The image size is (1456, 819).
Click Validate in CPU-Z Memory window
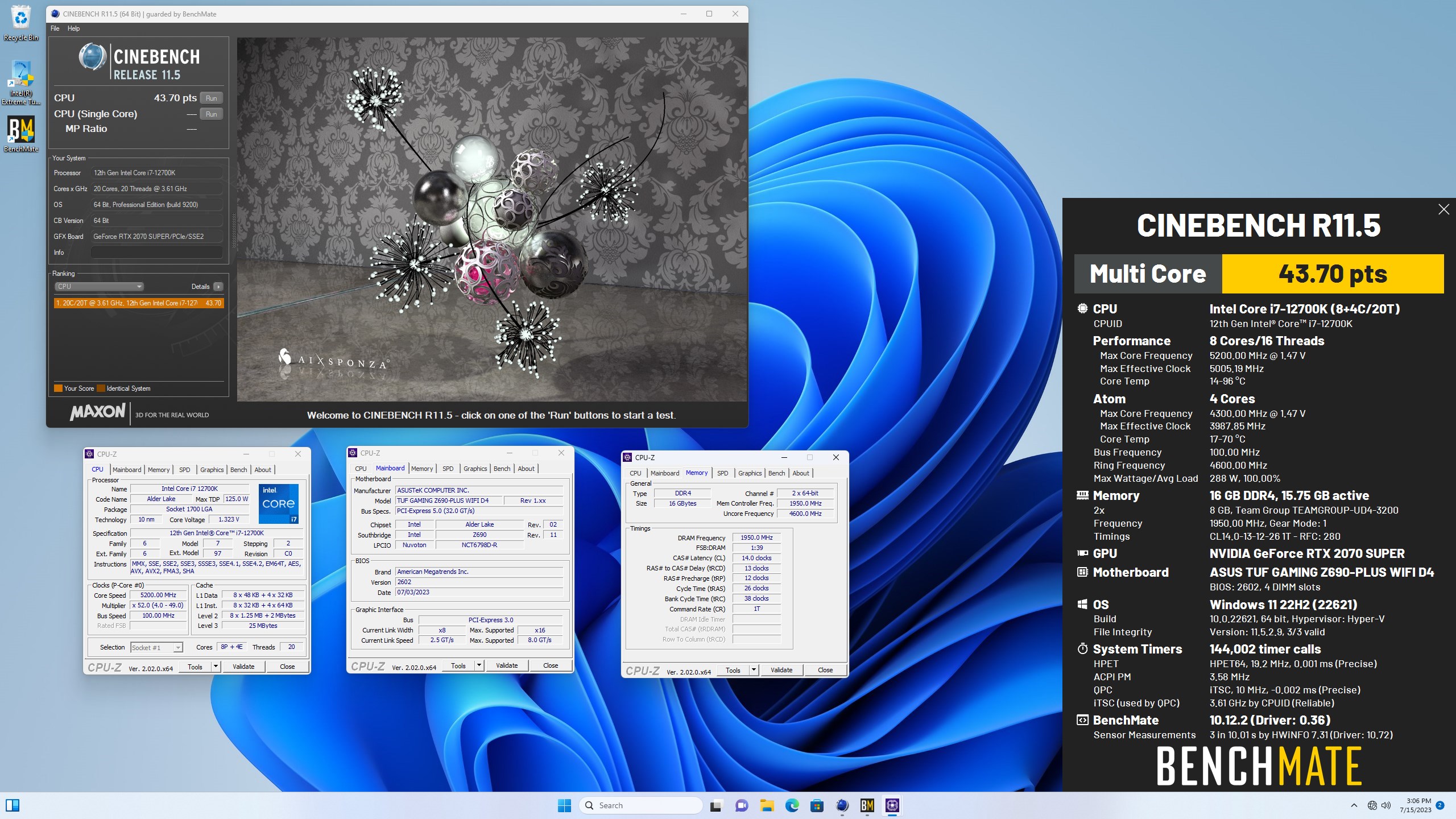[781, 670]
